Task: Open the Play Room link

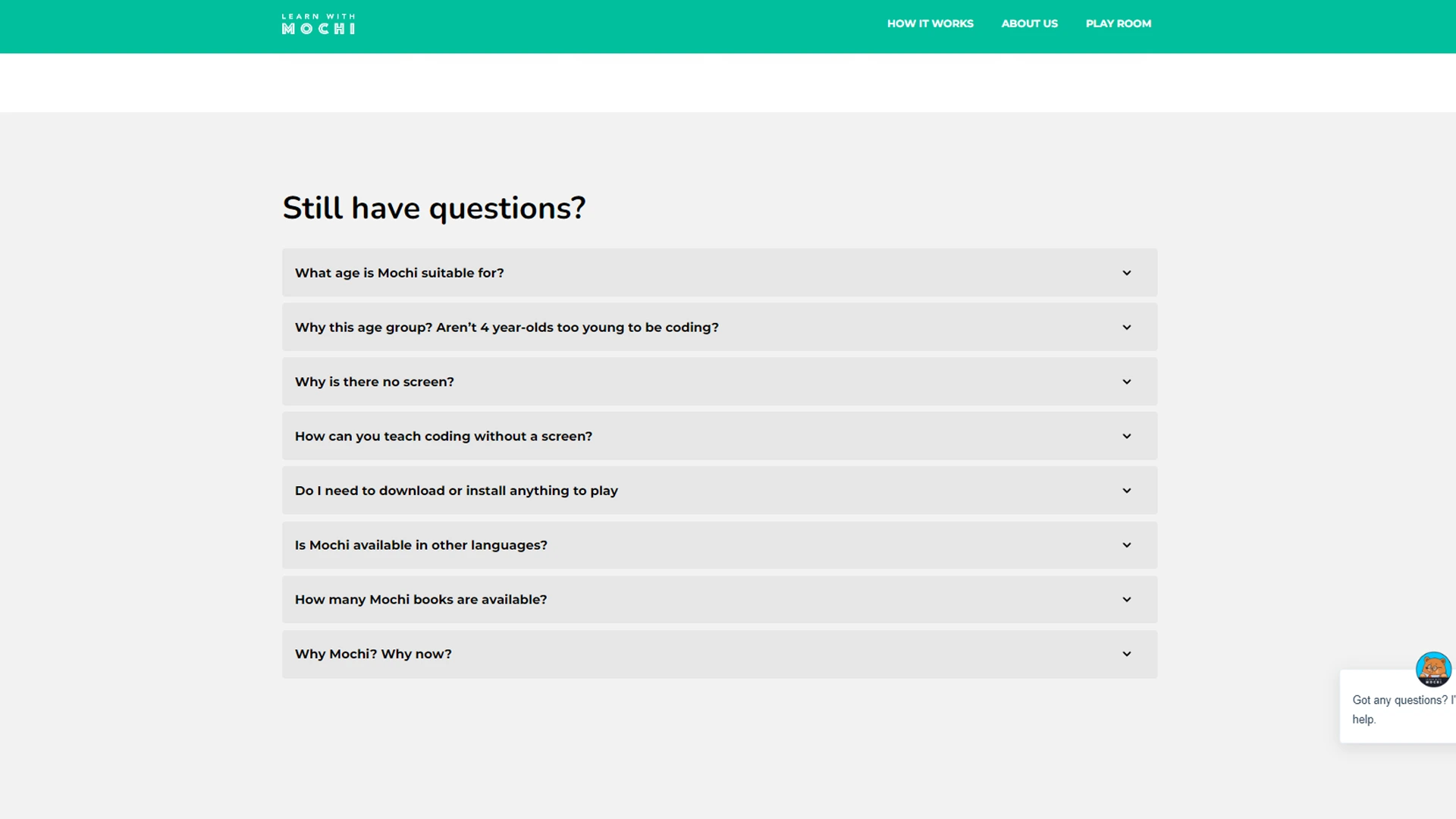Action: click(1118, 24)
